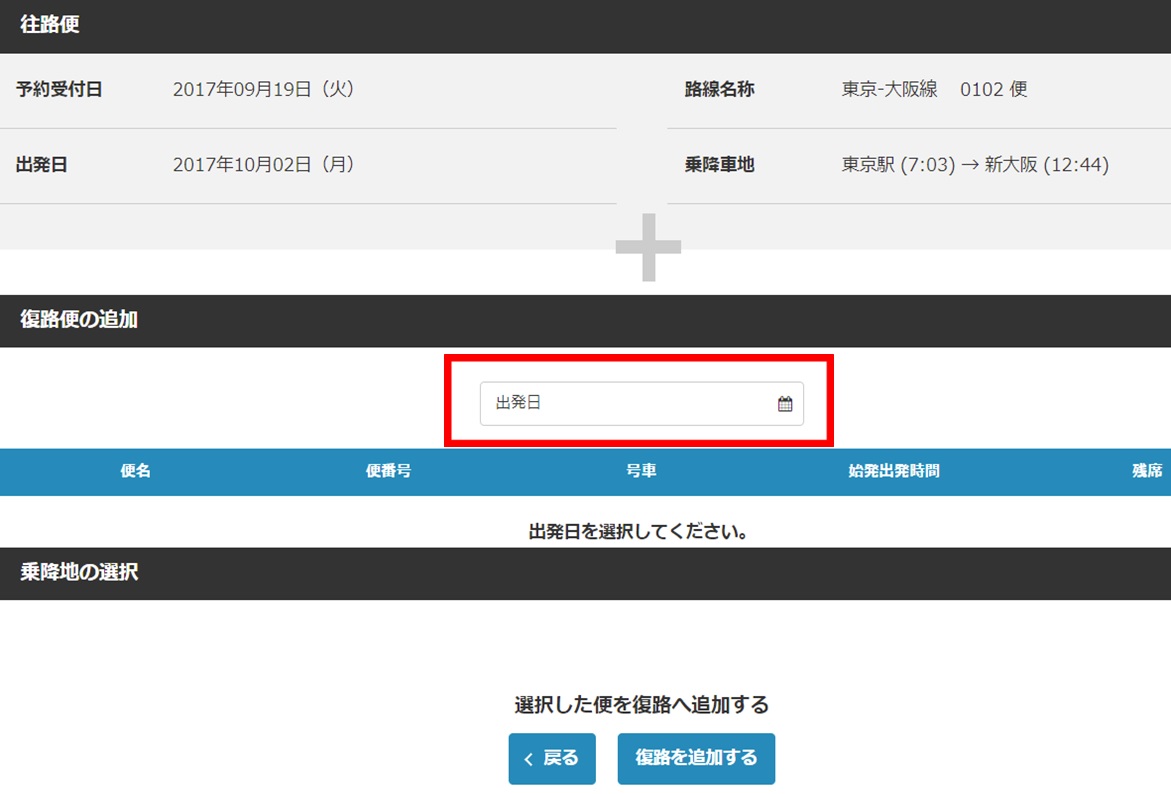Click the 東京-大阪線 0102 便 route text
This screenshot has width=1171, height=794.
[934, 90]
